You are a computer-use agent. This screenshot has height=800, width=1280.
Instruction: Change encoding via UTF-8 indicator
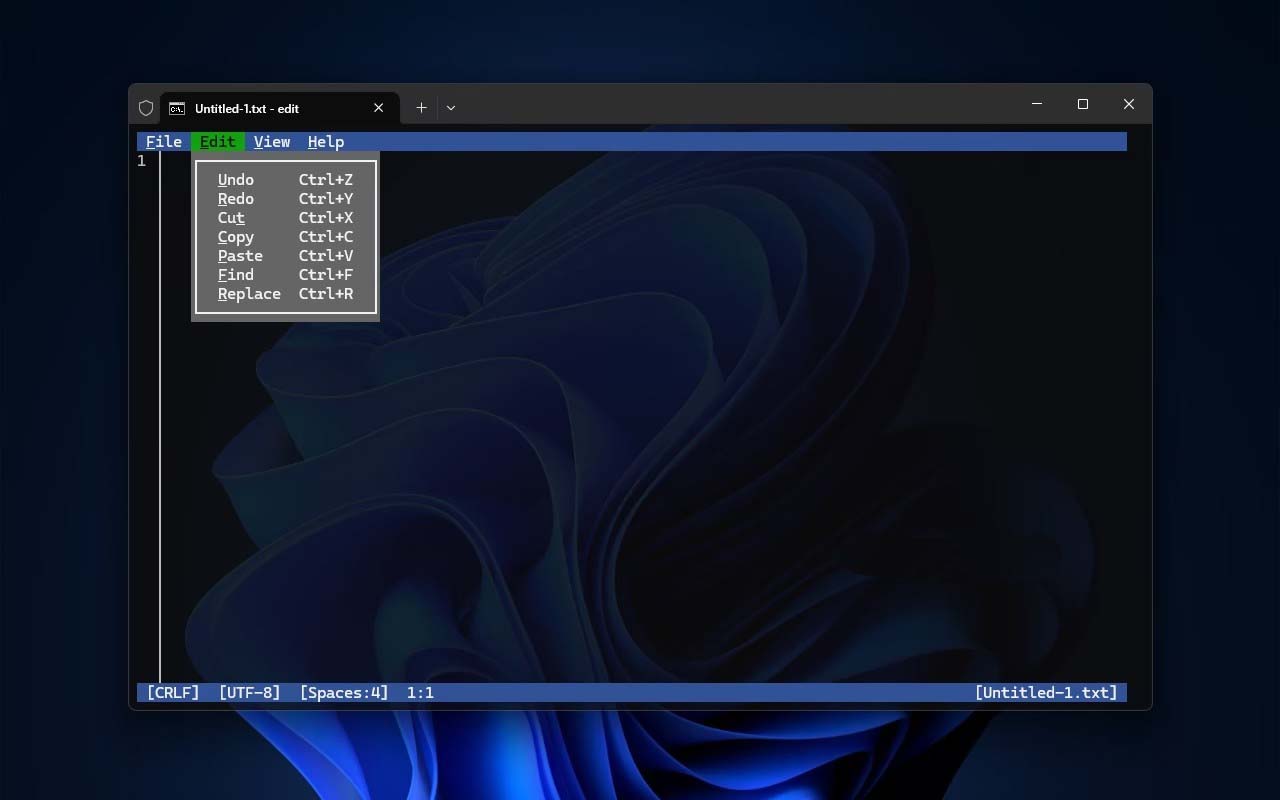(x=249, y=692)
